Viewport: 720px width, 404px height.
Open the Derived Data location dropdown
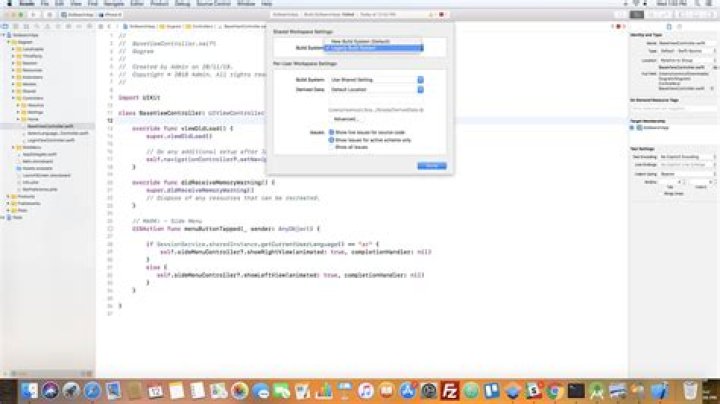point(377,90)
